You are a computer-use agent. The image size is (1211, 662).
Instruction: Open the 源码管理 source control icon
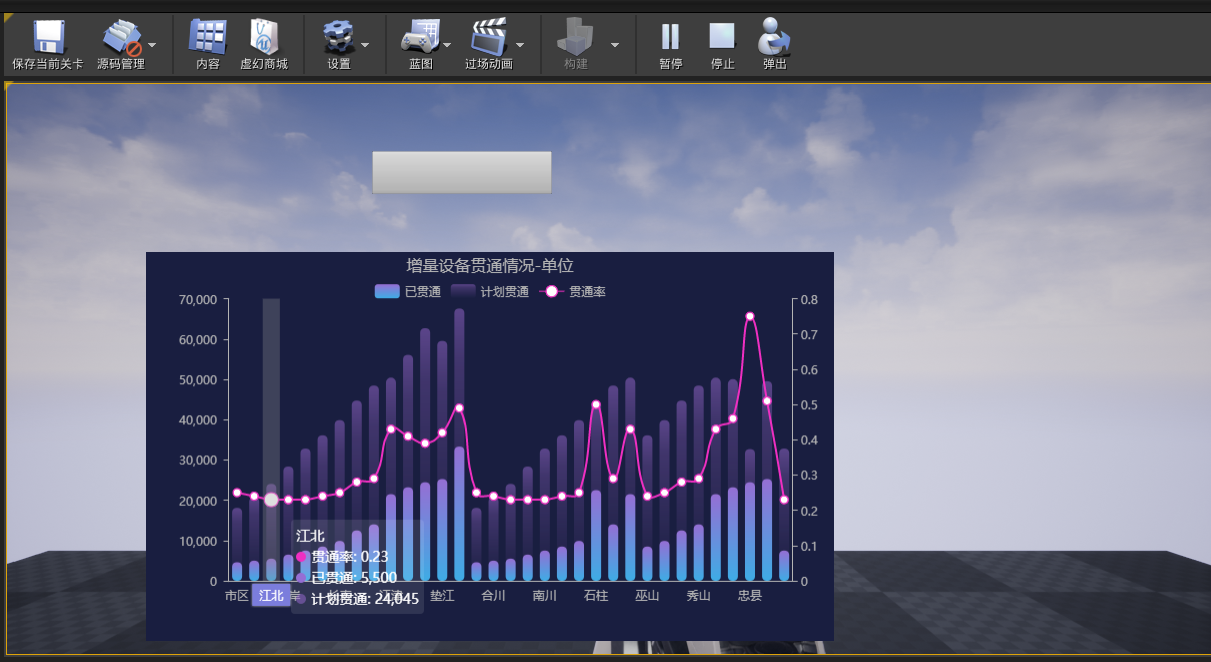pyautogui.click(x=122, y=40)
